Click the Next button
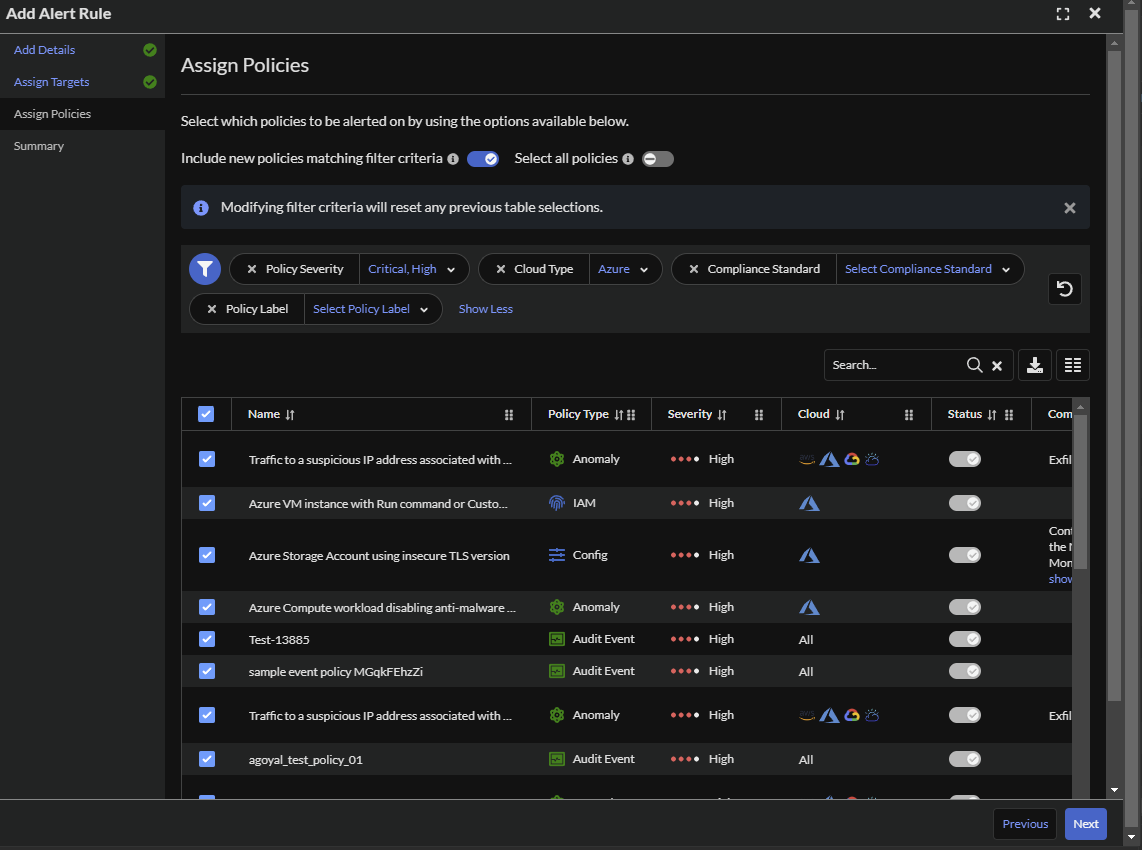1142x850 pixels. [1085, 823]
